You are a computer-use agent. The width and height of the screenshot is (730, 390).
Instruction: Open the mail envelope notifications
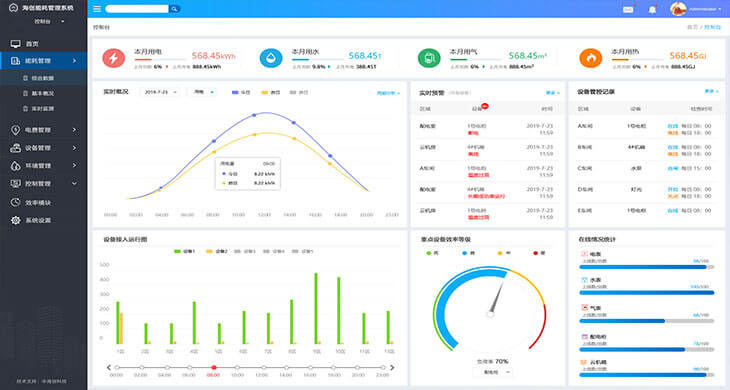tap(628, 9)
